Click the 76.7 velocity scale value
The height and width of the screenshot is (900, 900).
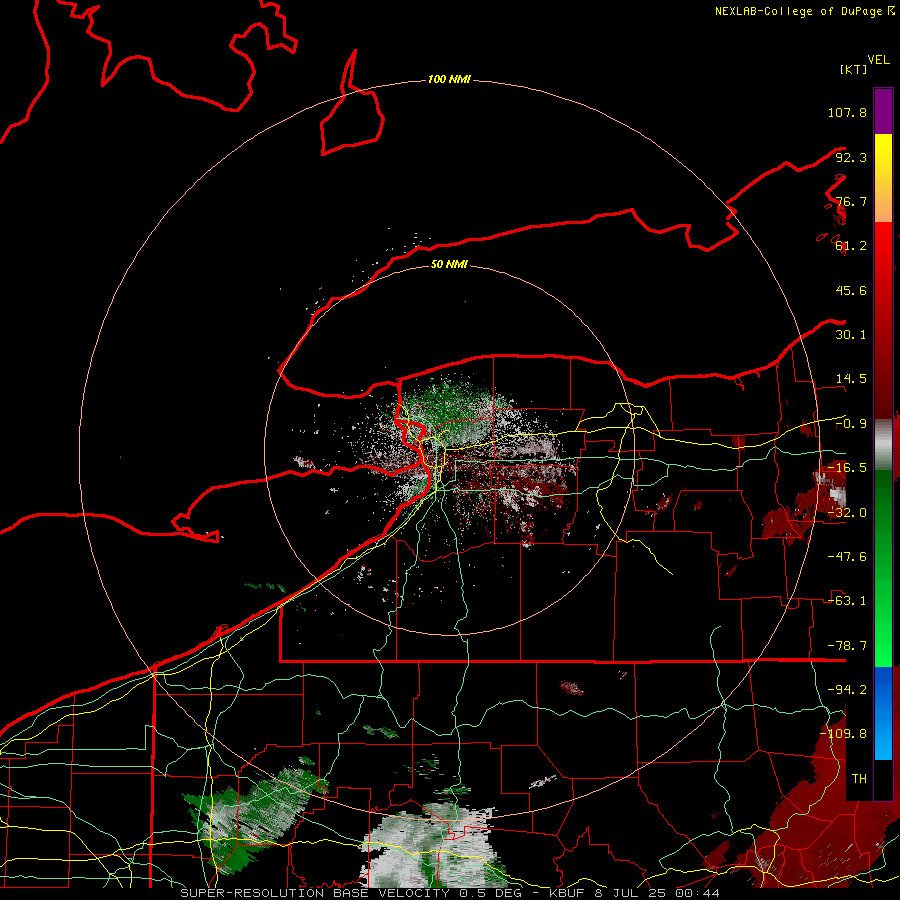tap(851, 201)
